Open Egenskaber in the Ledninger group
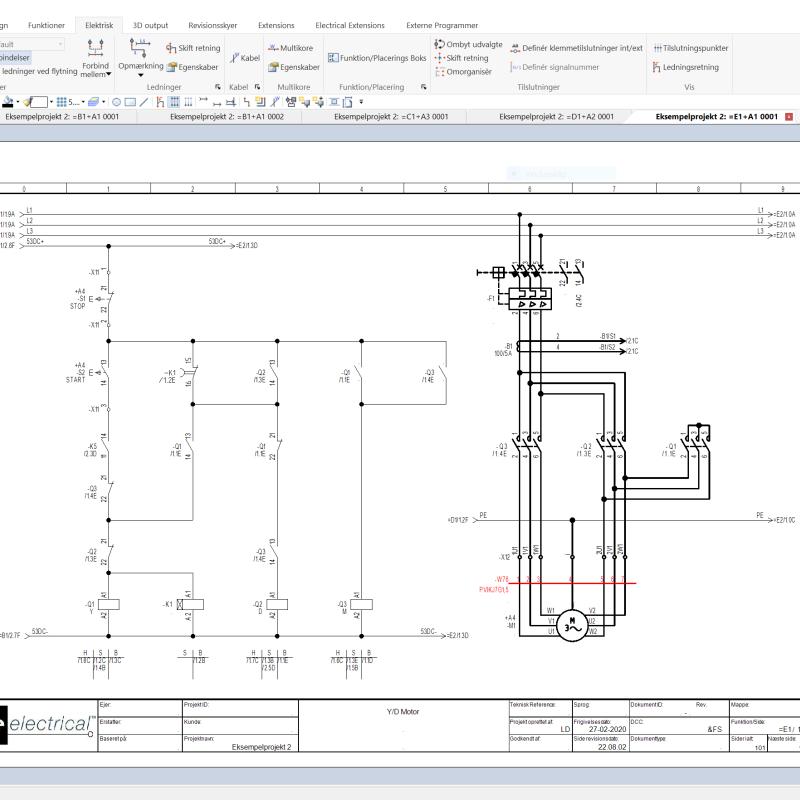This screenshot has width=800, height=800. [x=192, y=67]
